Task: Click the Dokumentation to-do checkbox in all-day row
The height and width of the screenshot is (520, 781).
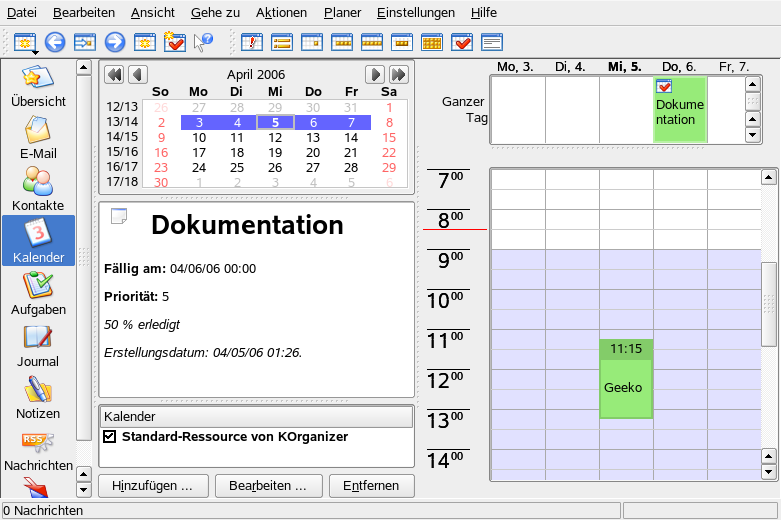Action: (x=664, y=87)
